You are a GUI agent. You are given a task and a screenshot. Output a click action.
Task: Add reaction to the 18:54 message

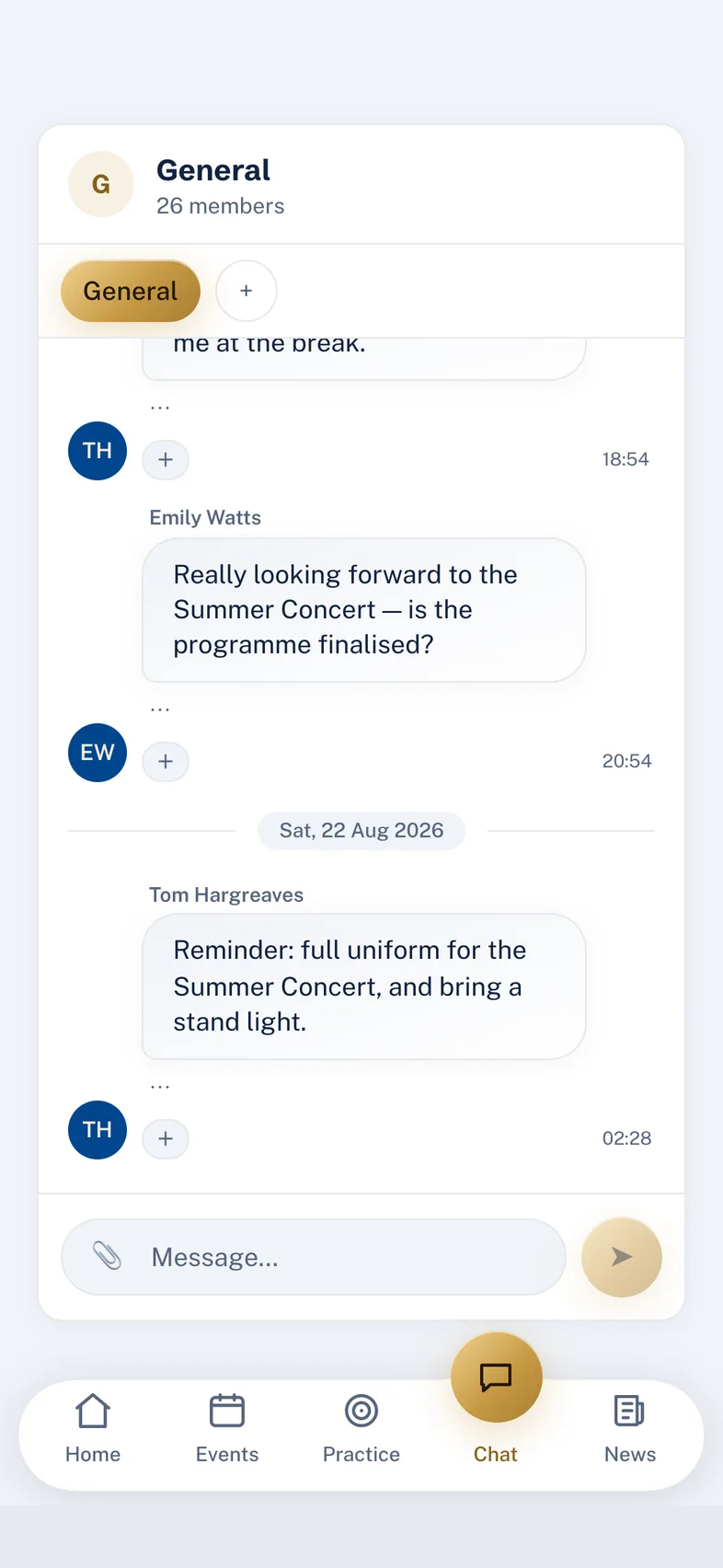pyautogui.click(x=166, y=459)
